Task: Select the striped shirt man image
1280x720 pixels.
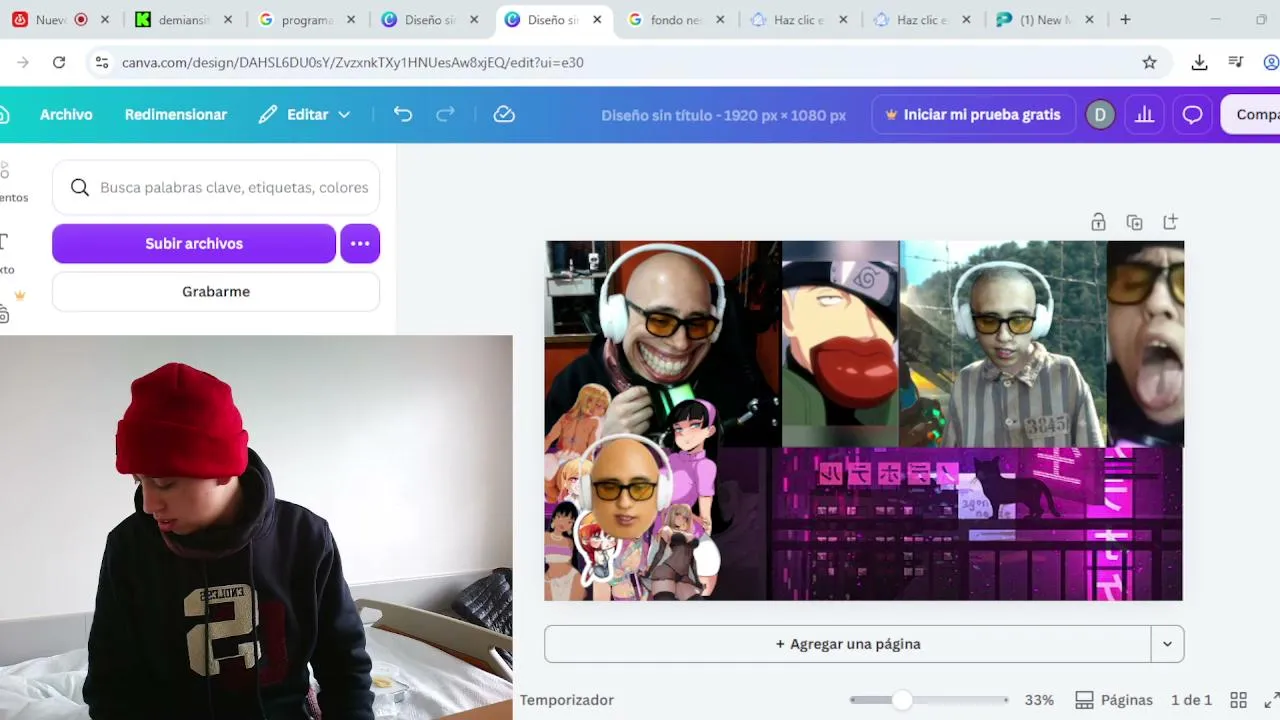Action: tap(1003, 343)
